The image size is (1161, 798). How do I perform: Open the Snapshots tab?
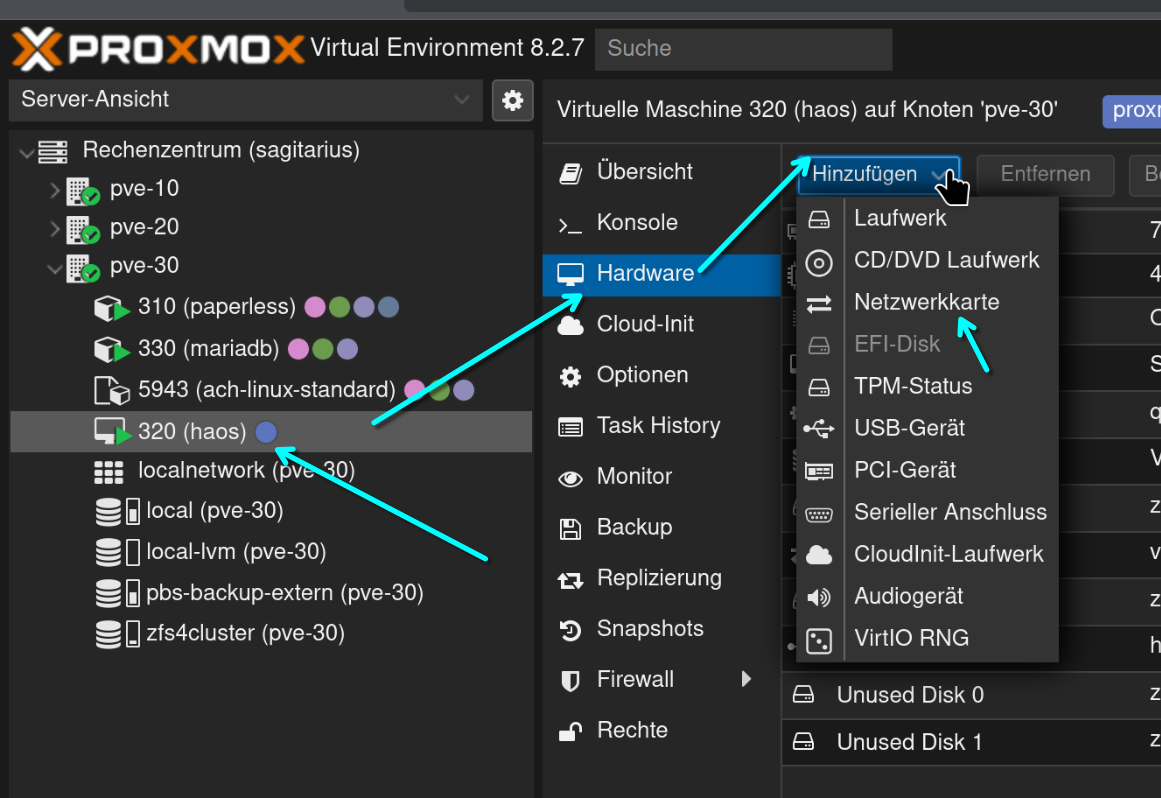coord(661,629)
